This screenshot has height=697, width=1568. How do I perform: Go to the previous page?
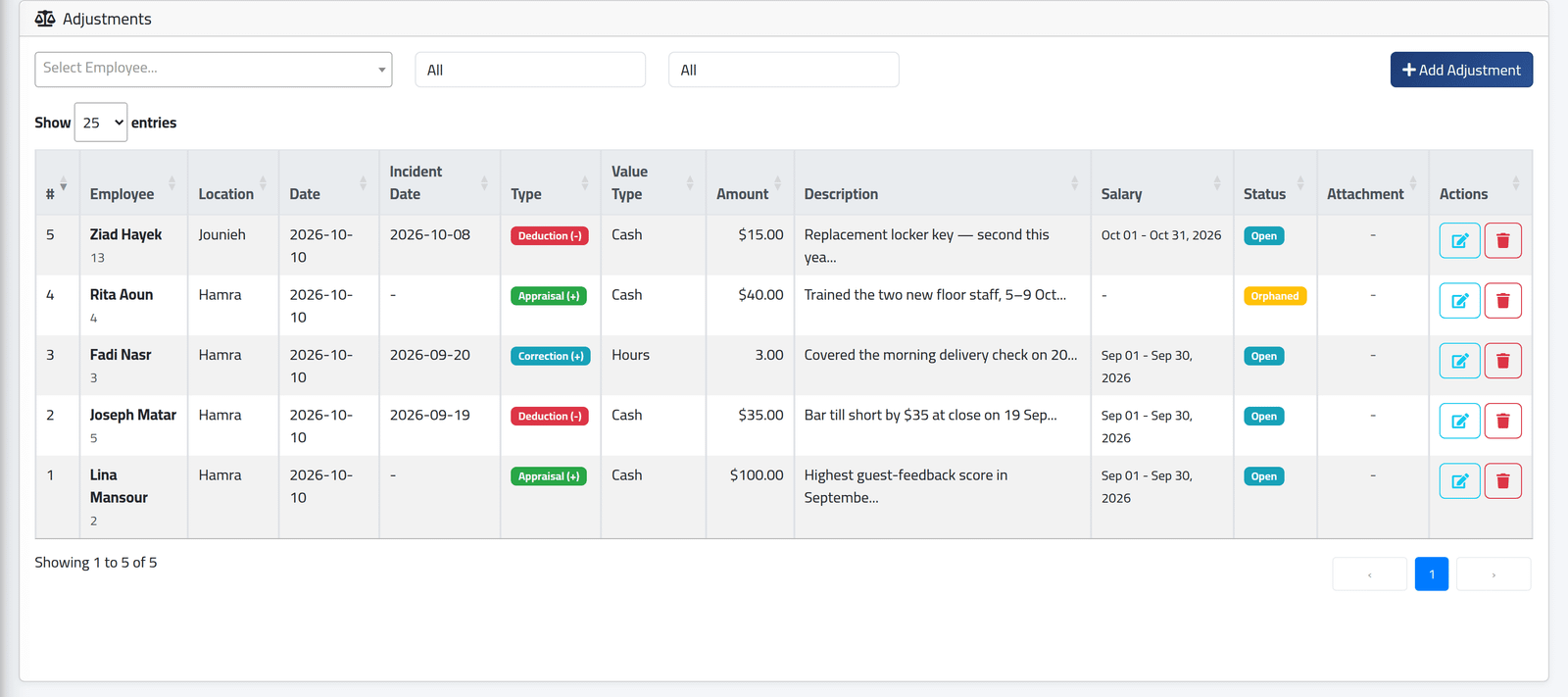point(1369,574)
